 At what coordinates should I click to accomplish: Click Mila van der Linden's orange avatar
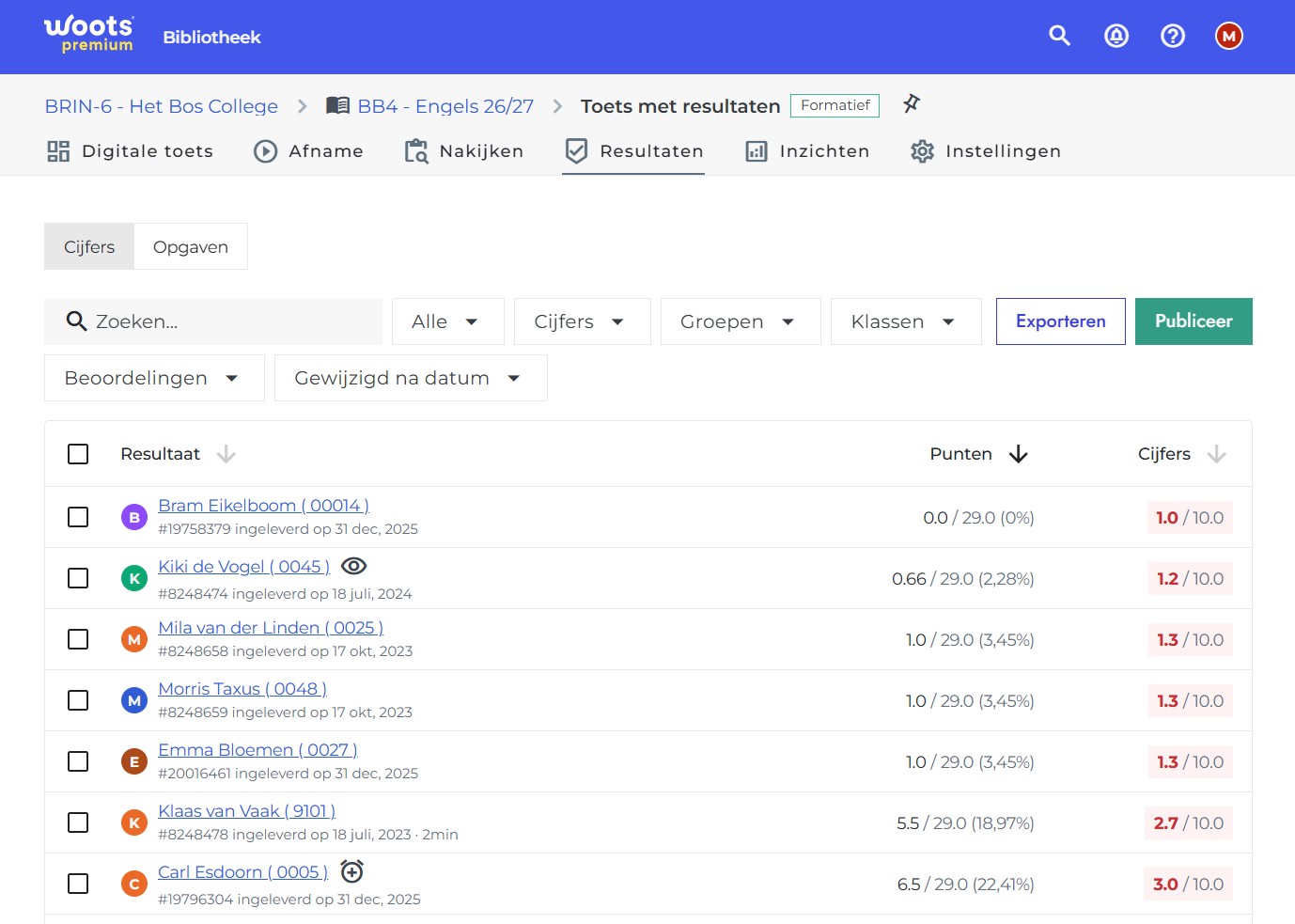[x=134, y=639]
